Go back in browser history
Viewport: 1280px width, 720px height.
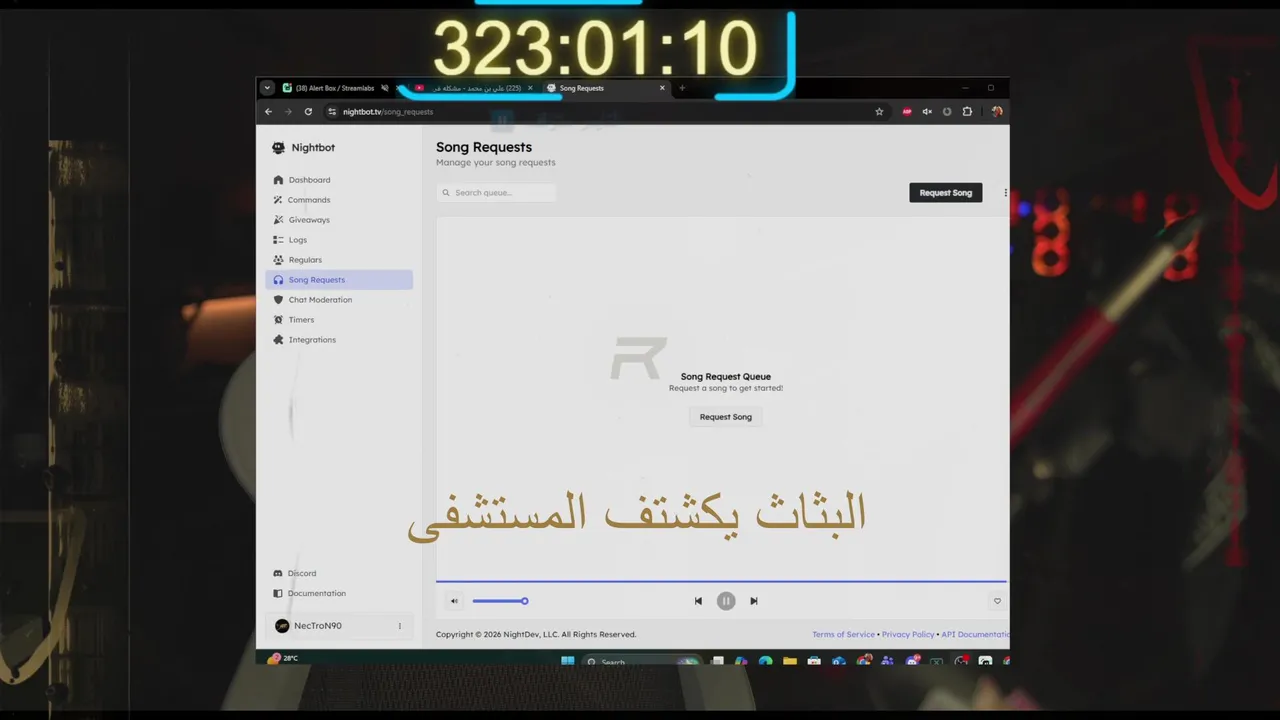pyautogui.click(x=268, y=112)
